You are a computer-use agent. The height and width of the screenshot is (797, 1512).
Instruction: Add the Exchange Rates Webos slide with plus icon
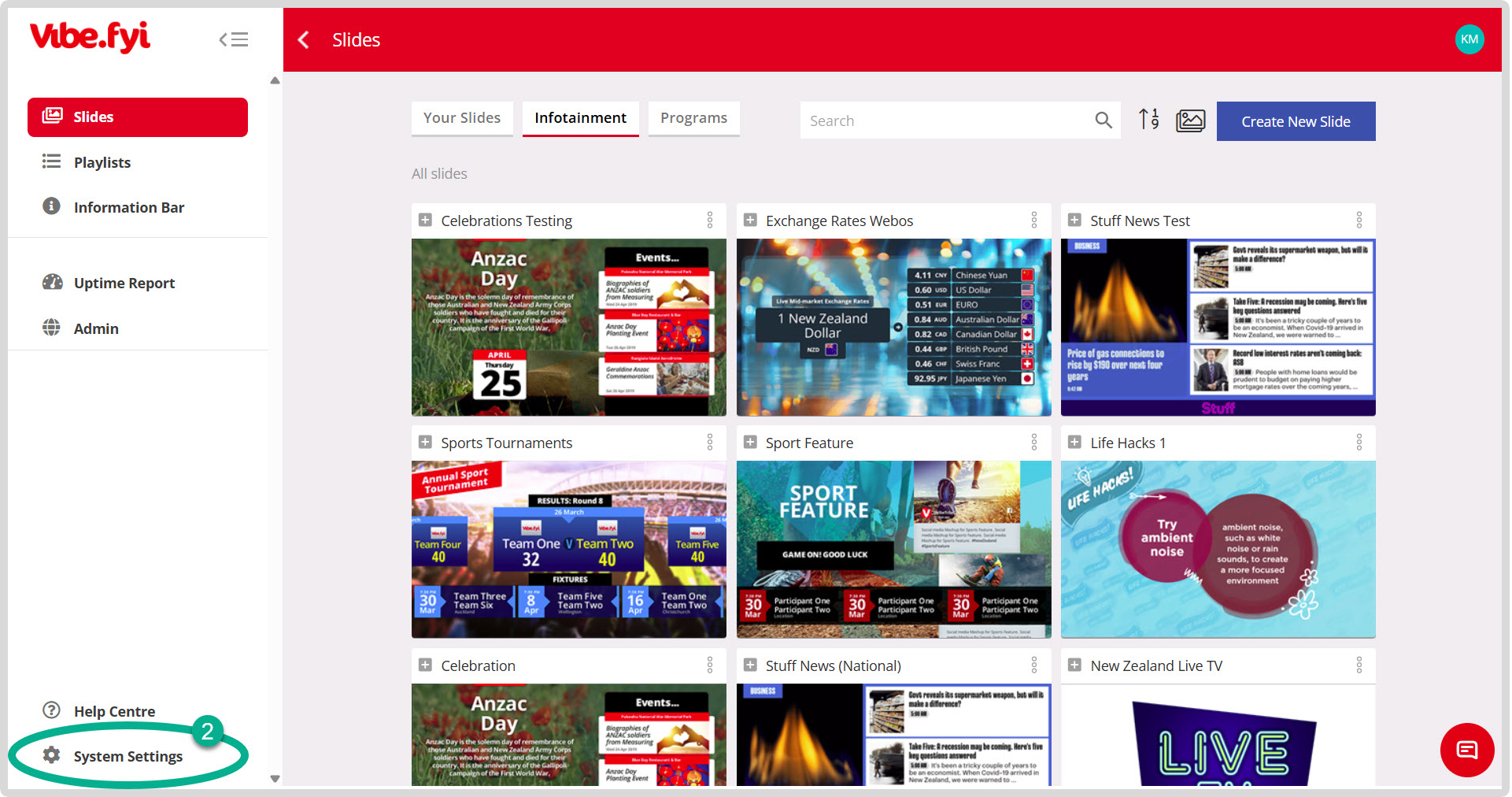coord(750,221)
